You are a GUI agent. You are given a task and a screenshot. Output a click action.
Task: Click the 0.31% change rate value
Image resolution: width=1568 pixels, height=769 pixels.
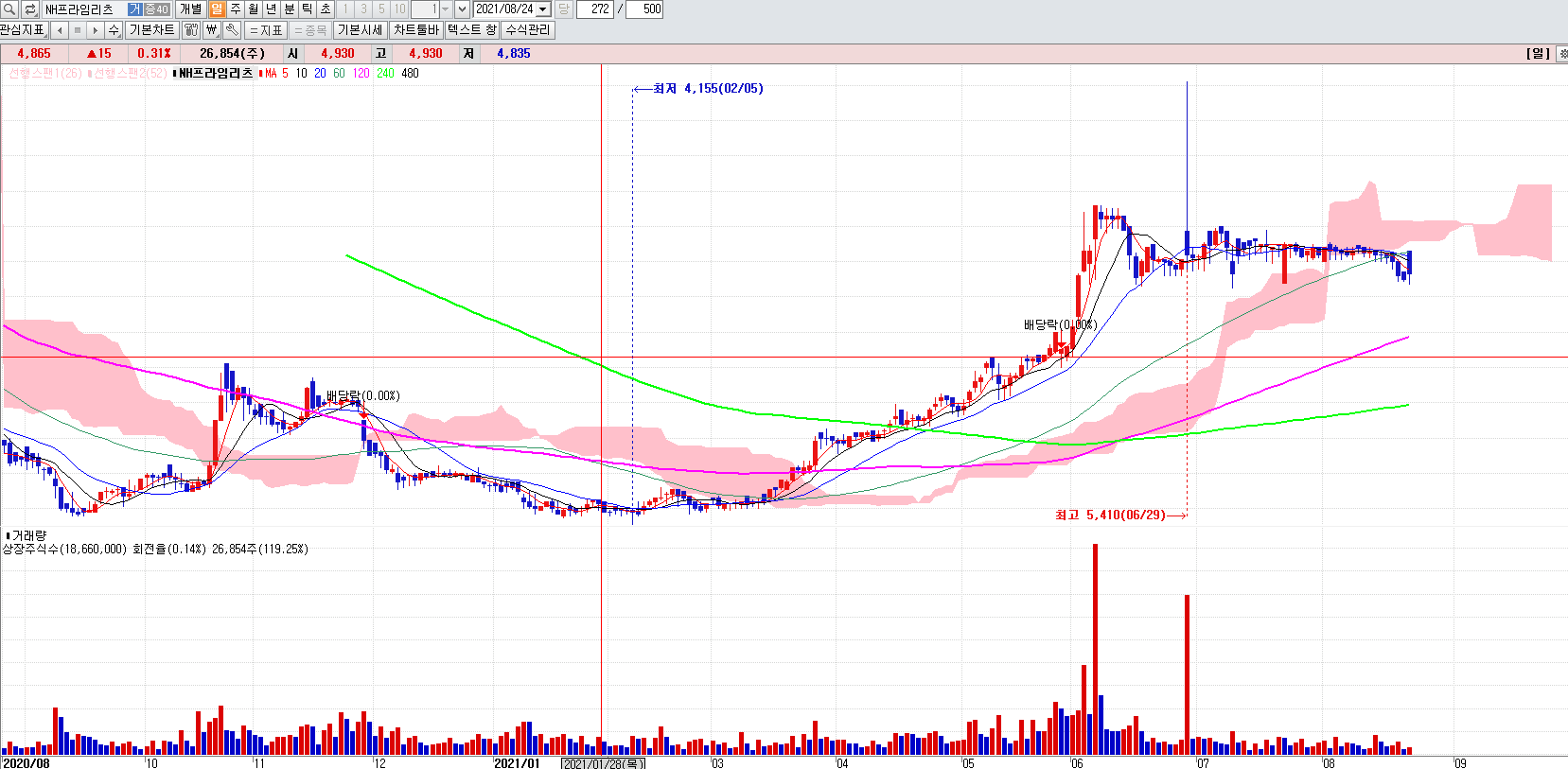click(154, 54)
